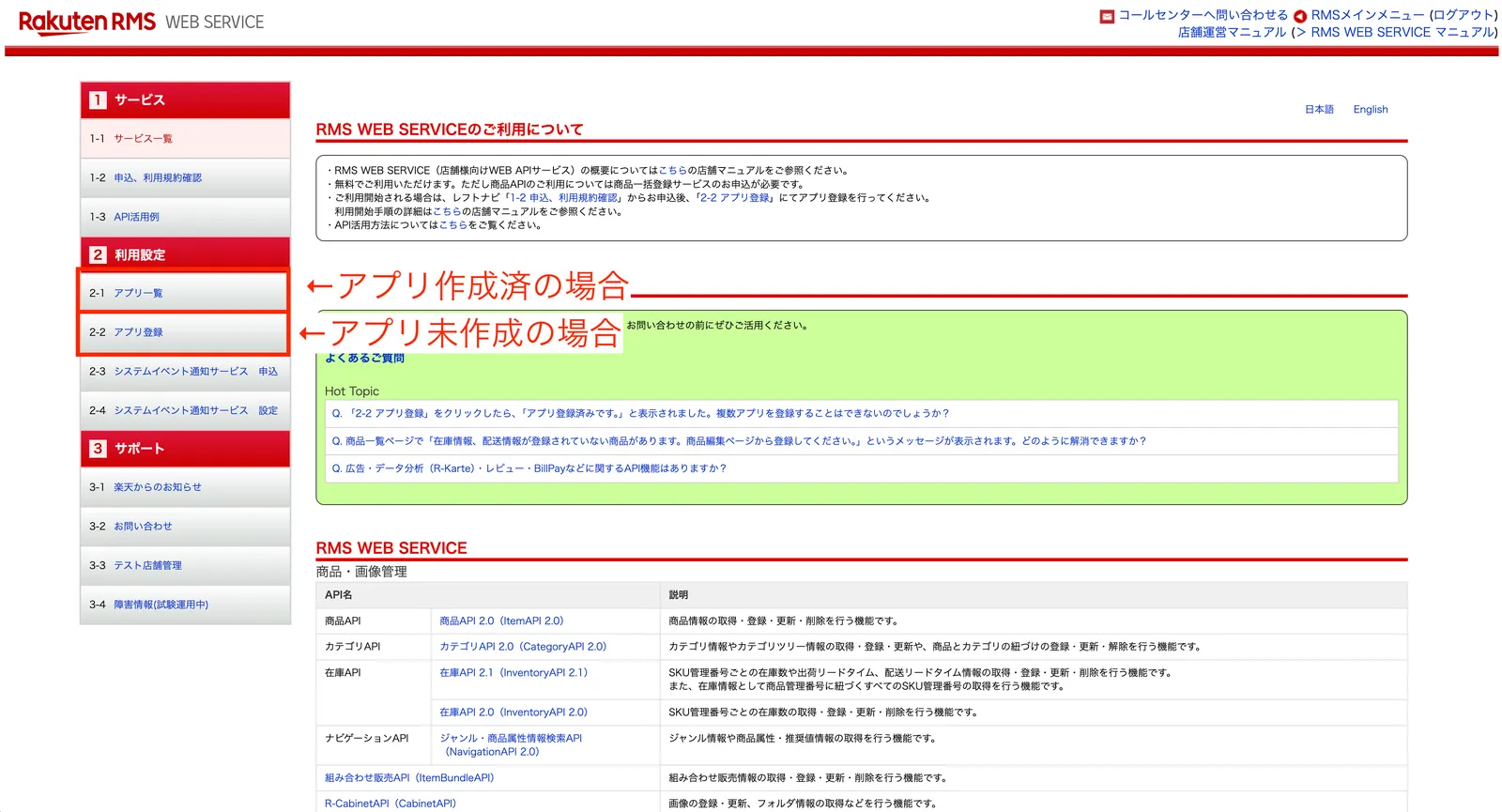Screen dimensions: 1502x812
Task: Open 組み合わせ販売API (ItemBundleAPI) link
Action: [409, 778]
